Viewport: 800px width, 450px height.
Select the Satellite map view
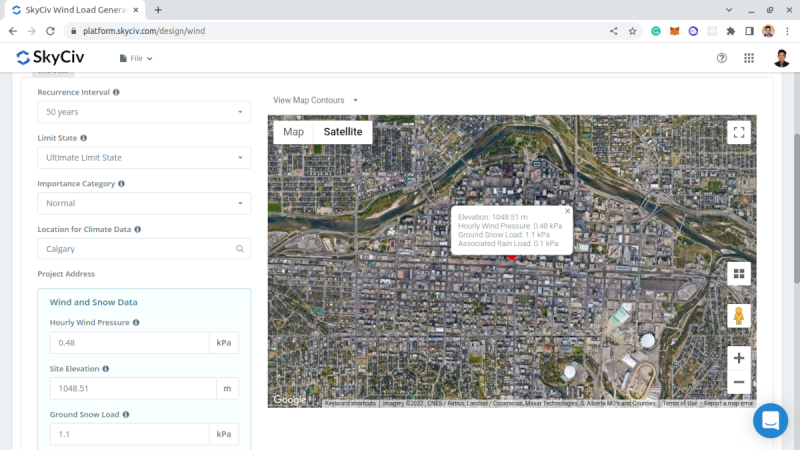pyautogui.click(x=342, y=132)
